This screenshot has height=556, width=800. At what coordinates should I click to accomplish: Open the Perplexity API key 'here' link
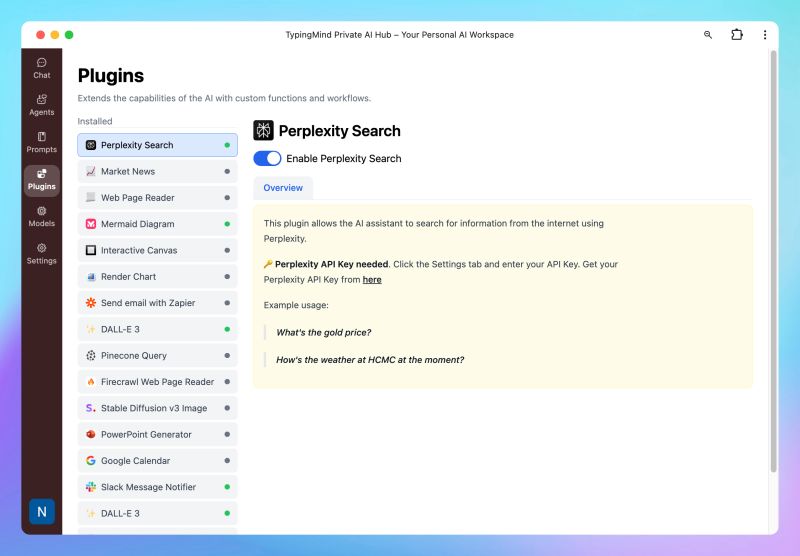click(x=372, y=280)
